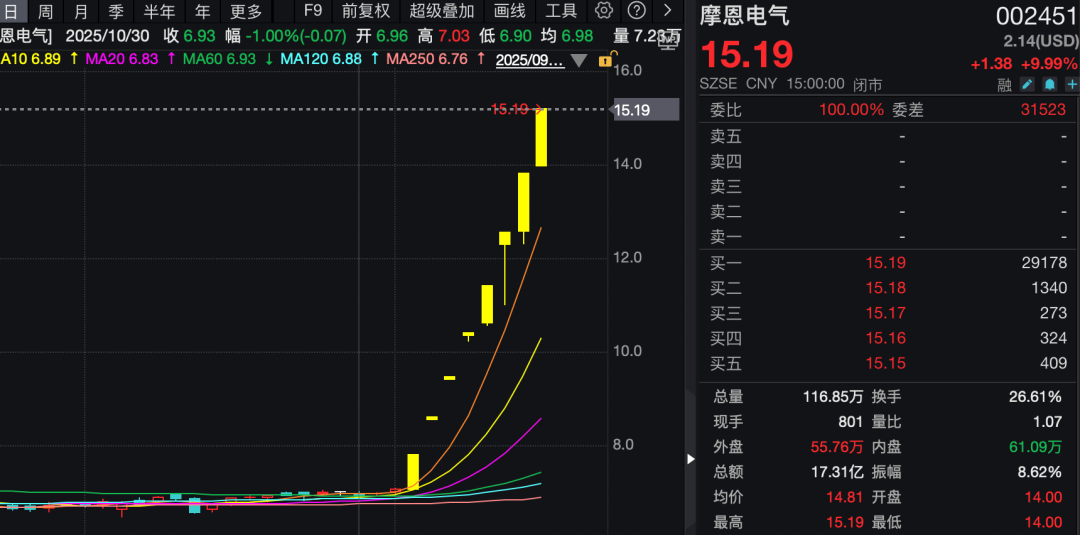Click the 15.19 price marker on axis
The height and width of the screenshot is (535, 1080).
click(x=632, y=110)
